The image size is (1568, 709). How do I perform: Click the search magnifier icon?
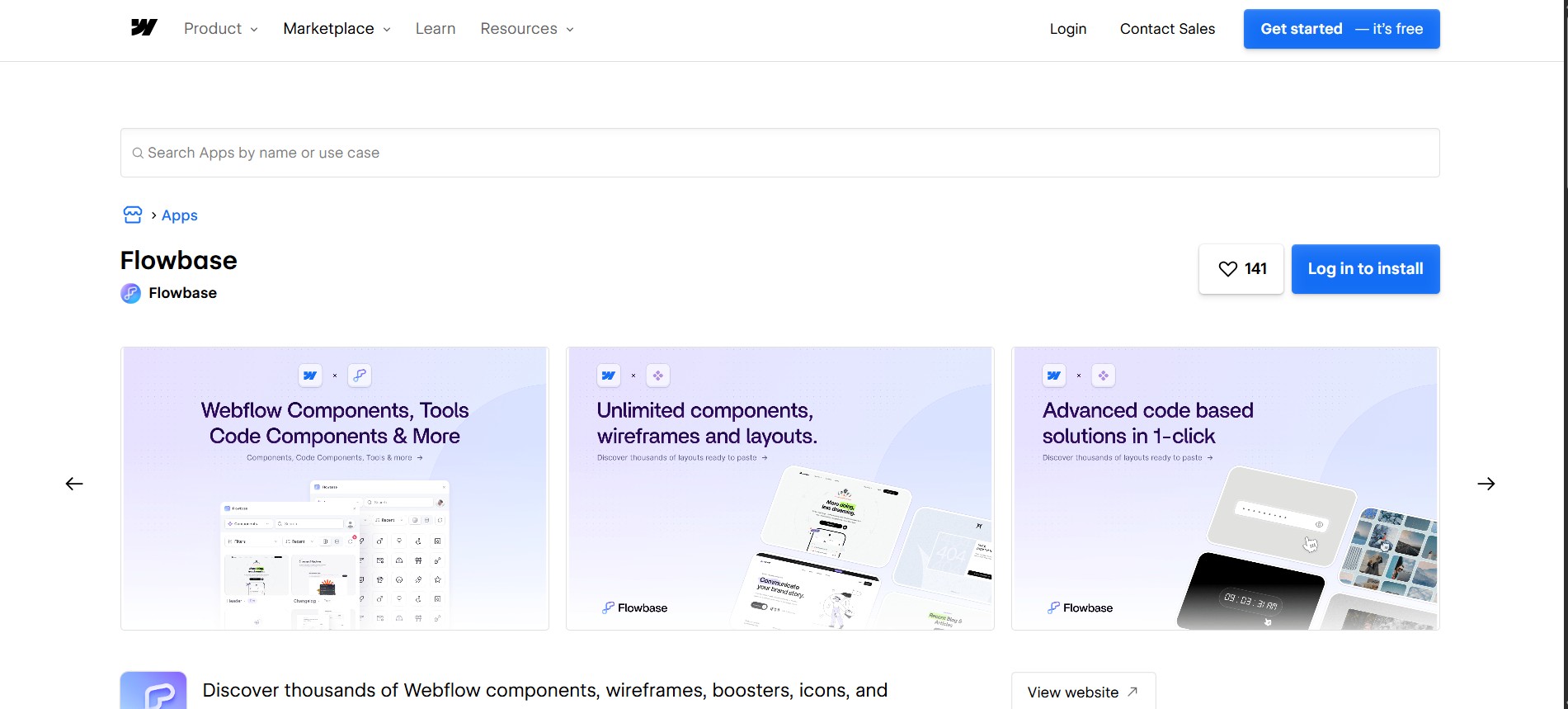coord(138,154)
